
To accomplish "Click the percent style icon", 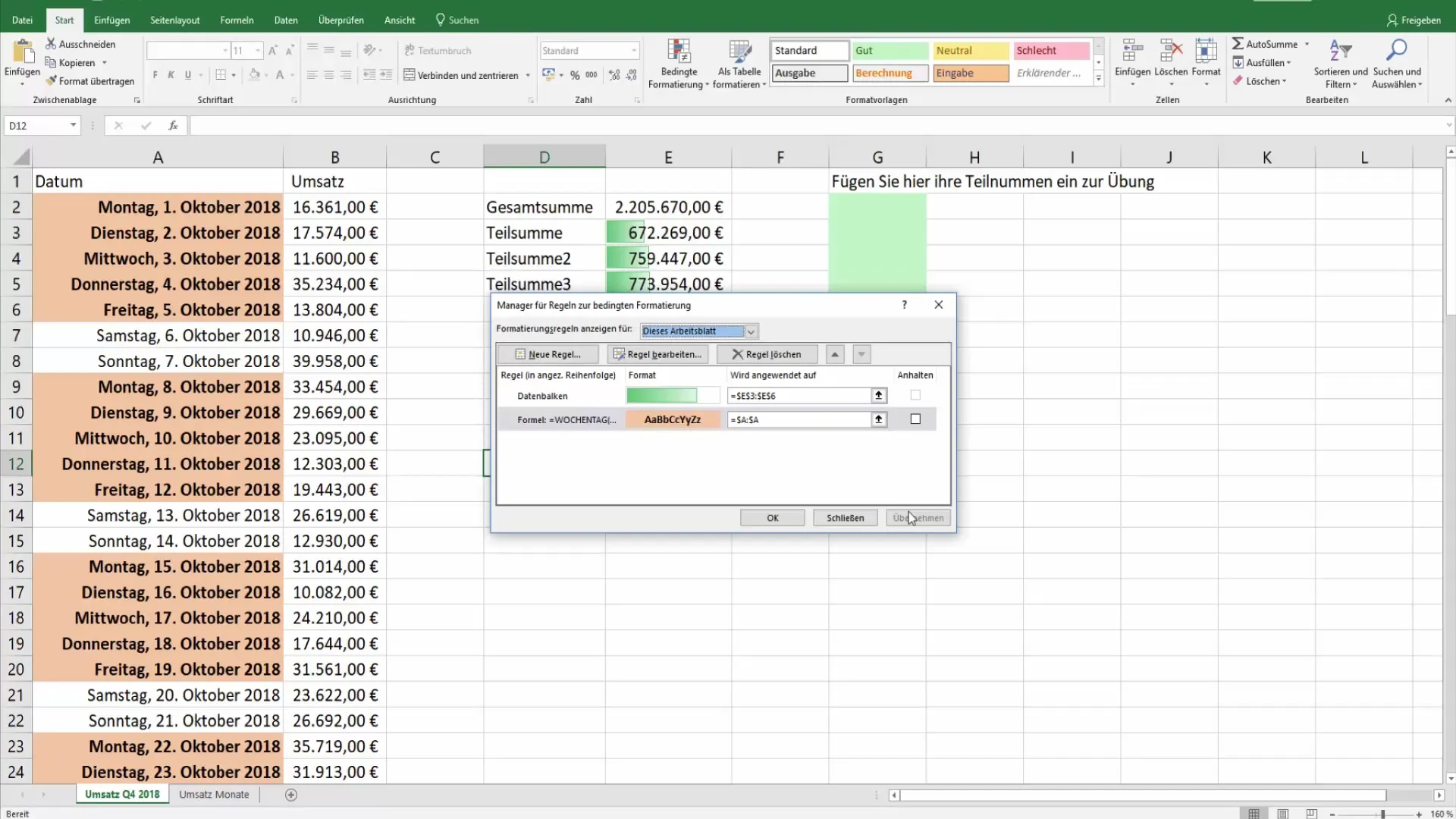I will click(575, 75).
